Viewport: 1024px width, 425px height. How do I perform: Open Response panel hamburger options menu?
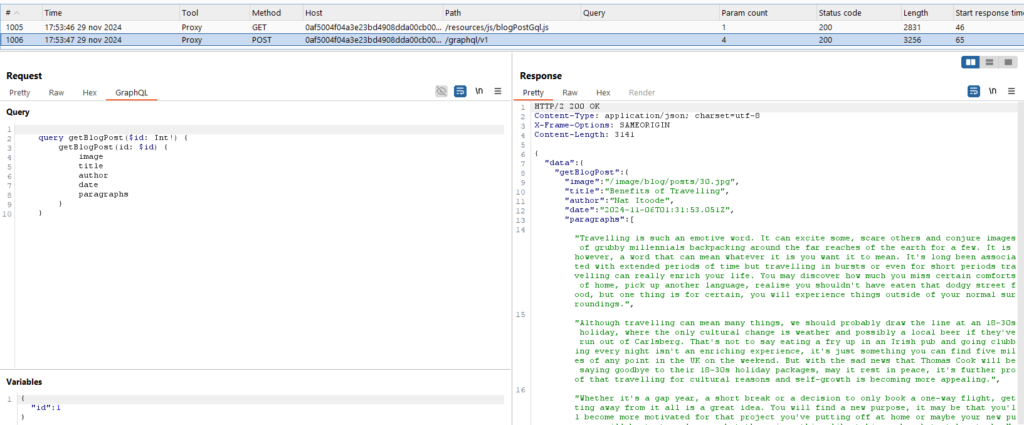[x=1012, y=91]
